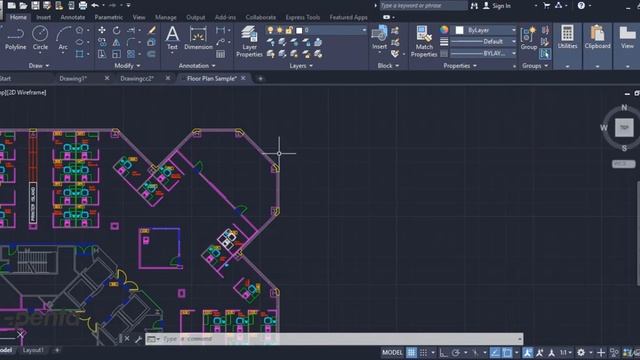640x360 pixels.
Task: Toggle annotation objects visibility in status bar
Action: (x=527, y=353)
